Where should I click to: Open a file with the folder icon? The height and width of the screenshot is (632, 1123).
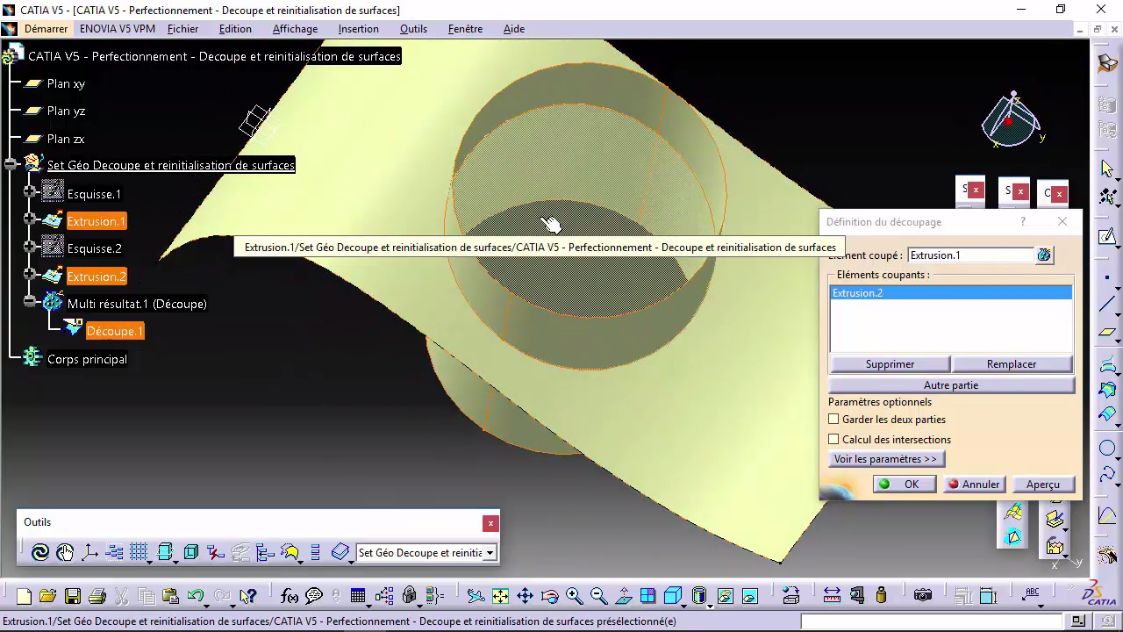coord(48,596)
